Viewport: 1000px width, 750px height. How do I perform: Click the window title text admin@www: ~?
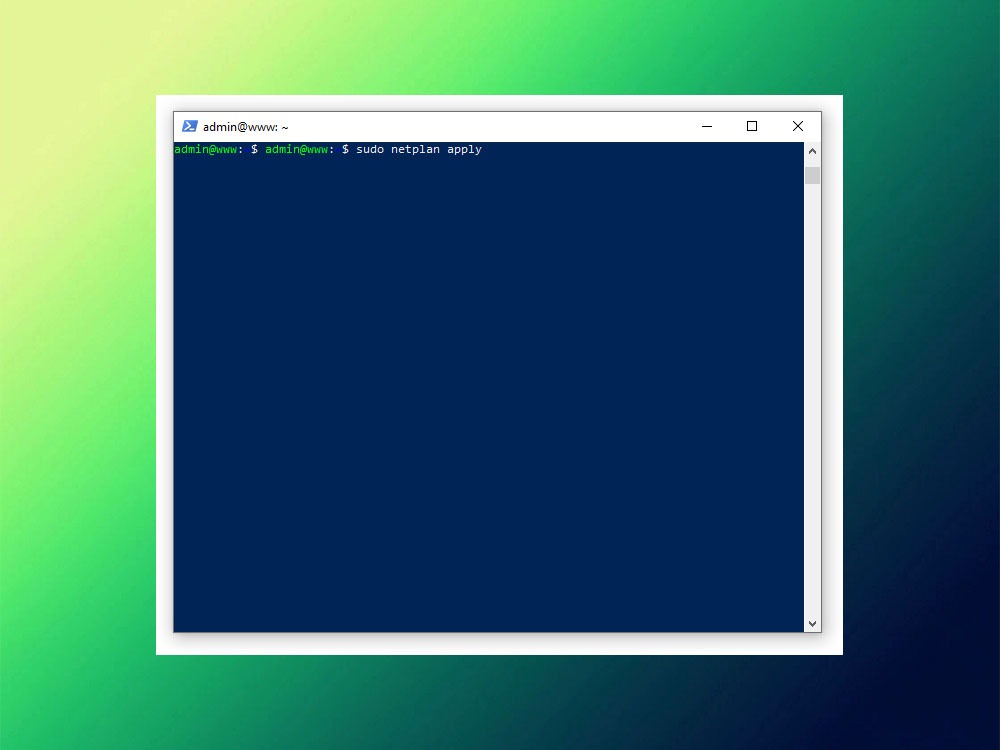(x=246, y=127)
